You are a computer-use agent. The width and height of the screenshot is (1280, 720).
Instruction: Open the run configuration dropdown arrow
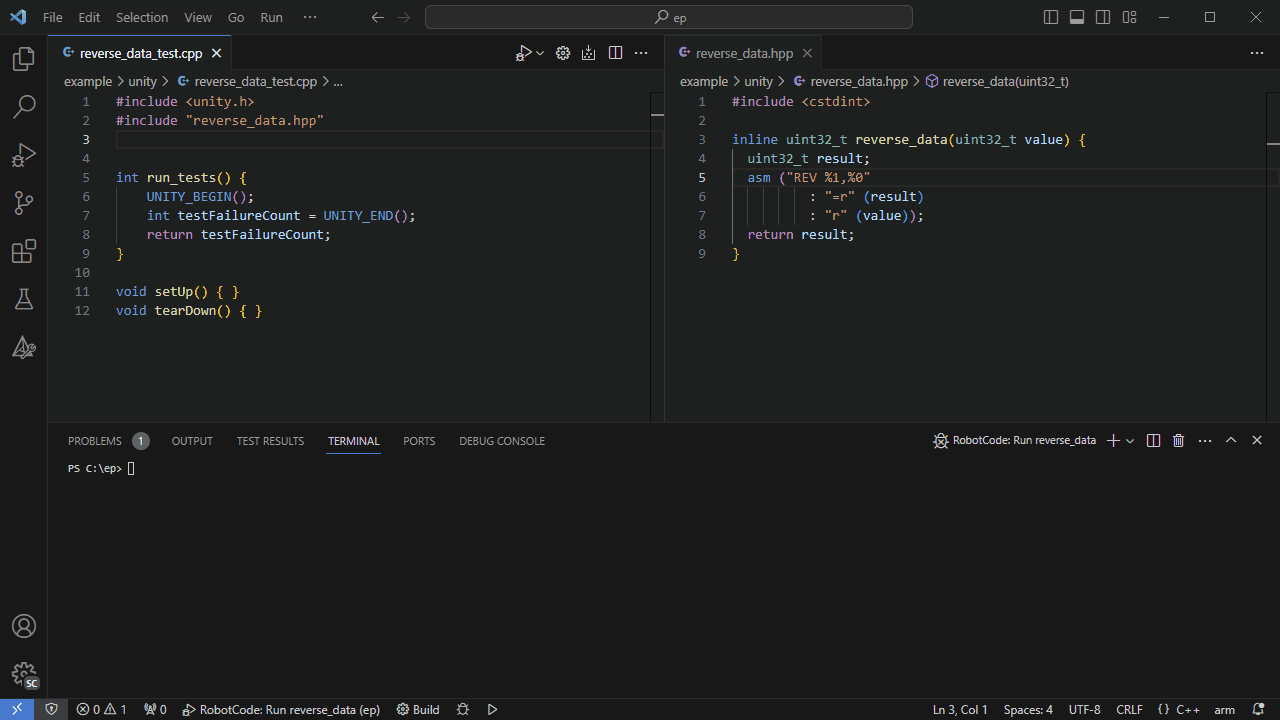click(540, 53)
